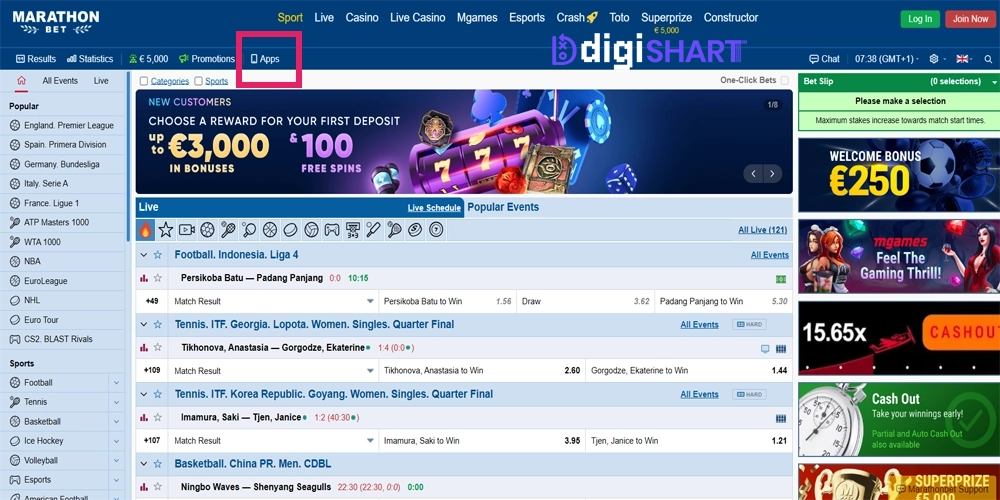1000x500 pixels.
Task: Collapse the Football Indonesia Liga 4 section
Action: (x=144, y=254)
